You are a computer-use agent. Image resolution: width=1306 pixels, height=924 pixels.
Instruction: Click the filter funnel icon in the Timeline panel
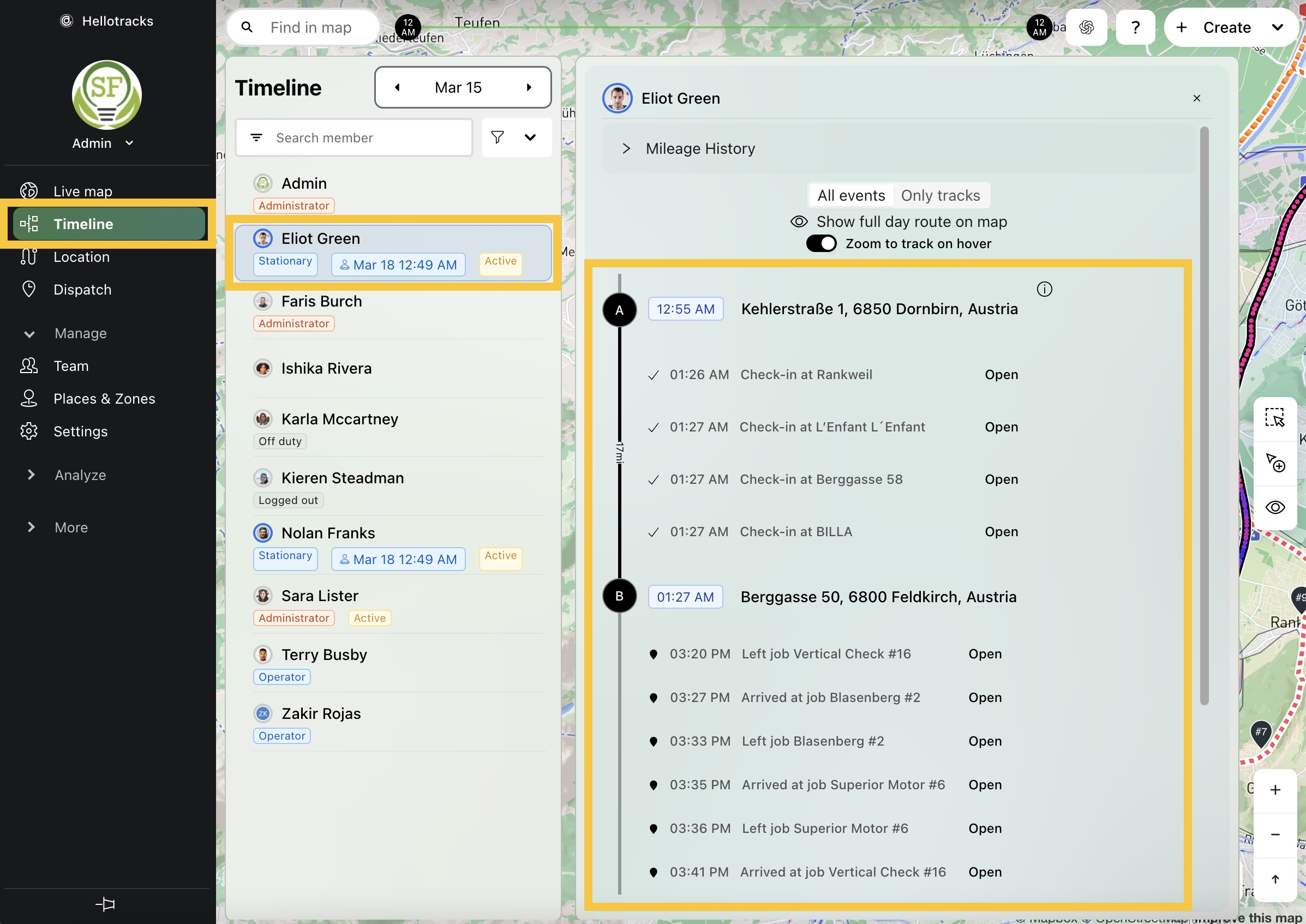tap(497, 137)
